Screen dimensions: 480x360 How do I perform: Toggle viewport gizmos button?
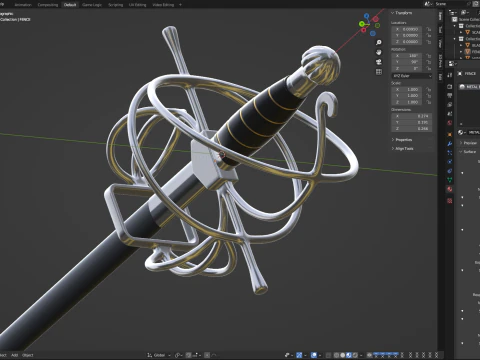click(299, 355)
